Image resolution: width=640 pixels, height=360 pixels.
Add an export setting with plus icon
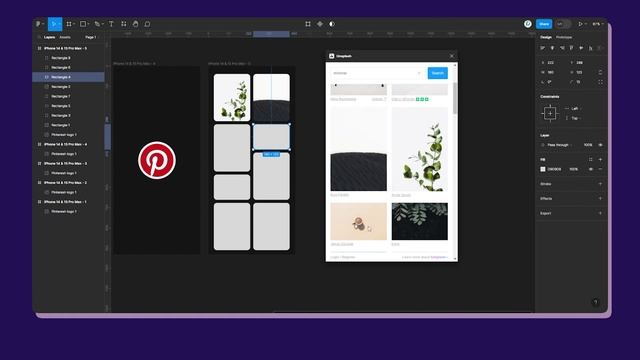tap(600, 213)
